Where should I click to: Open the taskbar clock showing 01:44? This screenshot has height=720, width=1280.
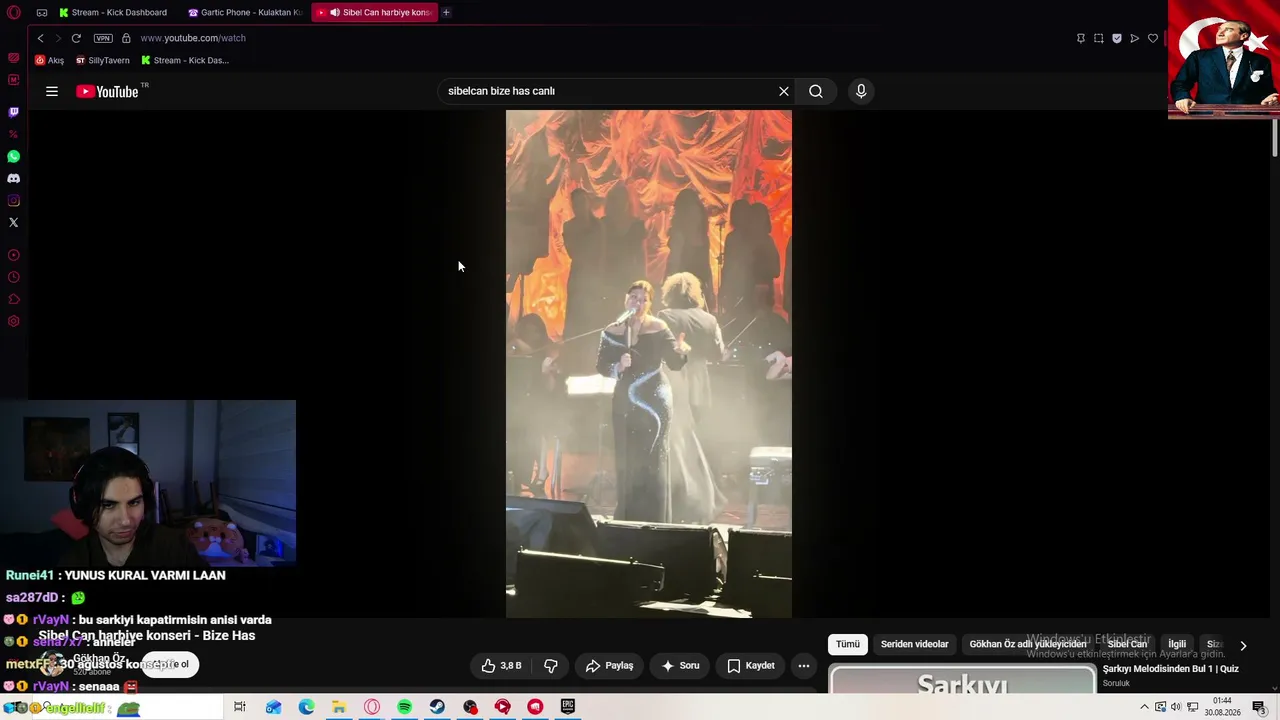1222,706
